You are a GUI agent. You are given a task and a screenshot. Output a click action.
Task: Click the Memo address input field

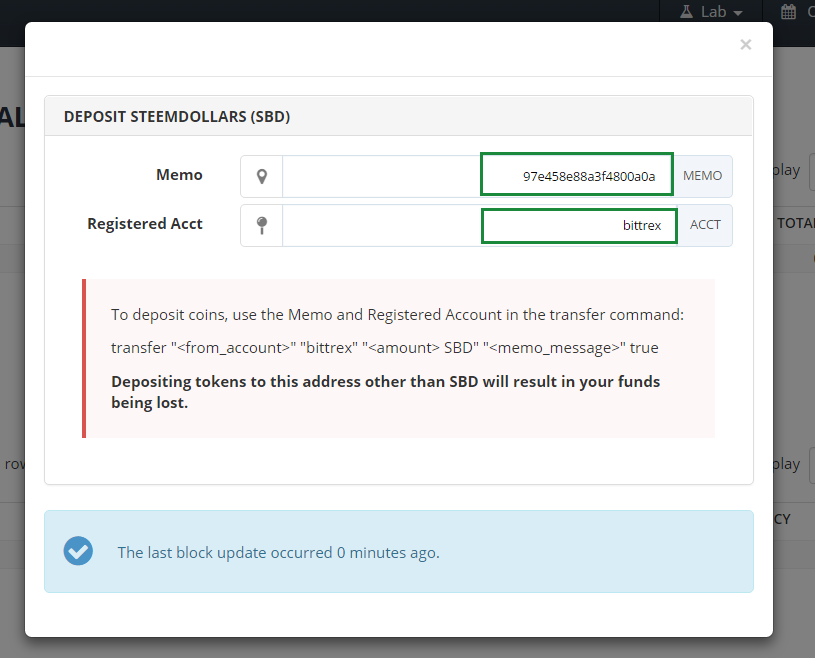click(x=478, y=176)
